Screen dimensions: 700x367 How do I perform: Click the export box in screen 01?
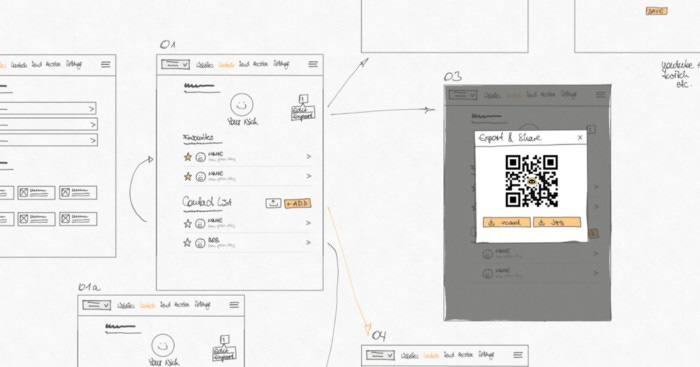tap(303, 113)
